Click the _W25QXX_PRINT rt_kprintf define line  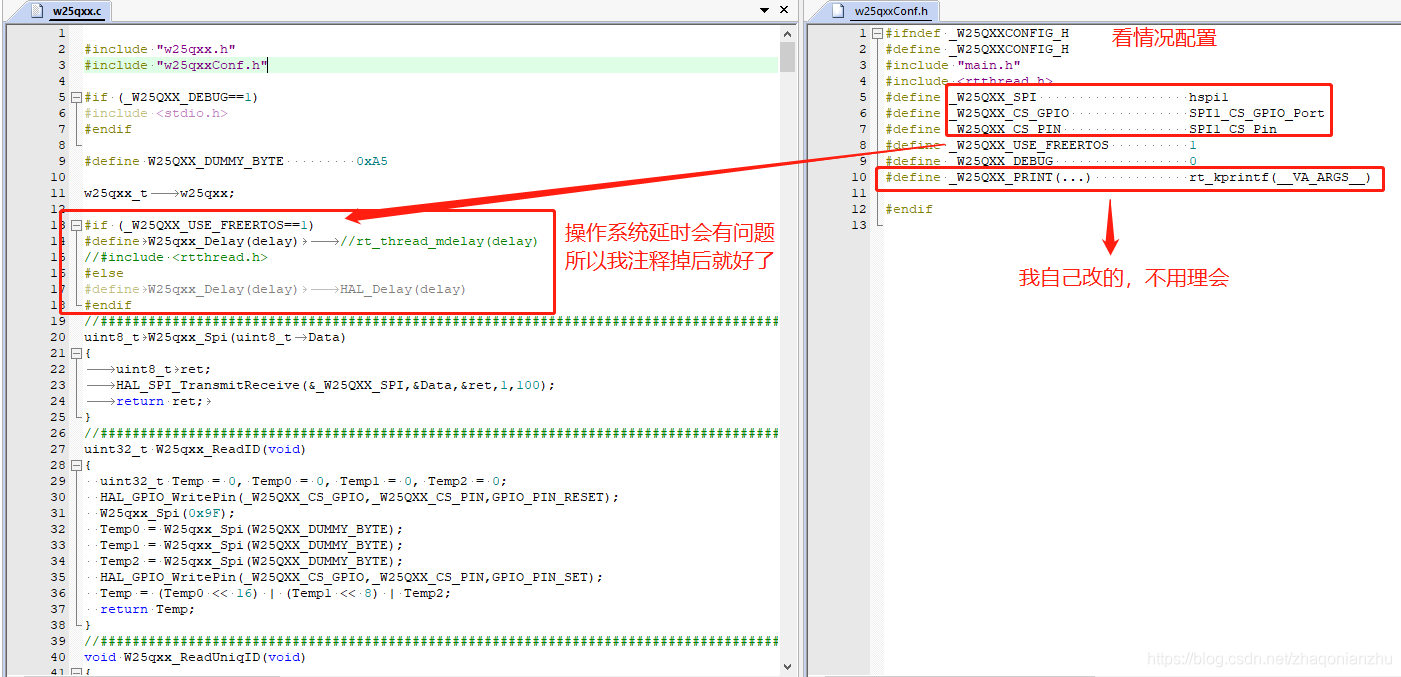pyautogui.click(x=1129, y=177)
